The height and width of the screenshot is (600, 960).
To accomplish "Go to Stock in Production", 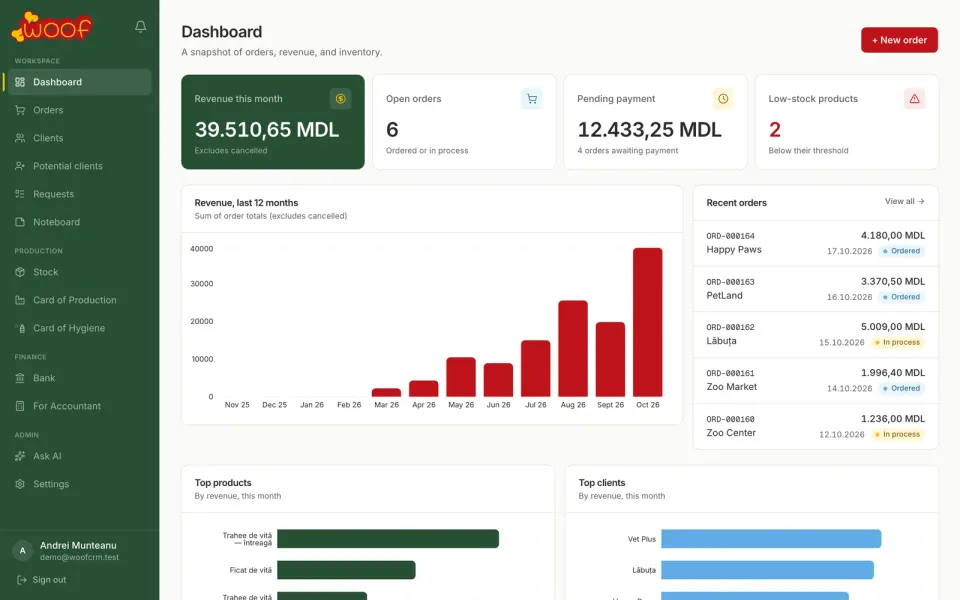I will pyautogui.click(x=78, y=272).
